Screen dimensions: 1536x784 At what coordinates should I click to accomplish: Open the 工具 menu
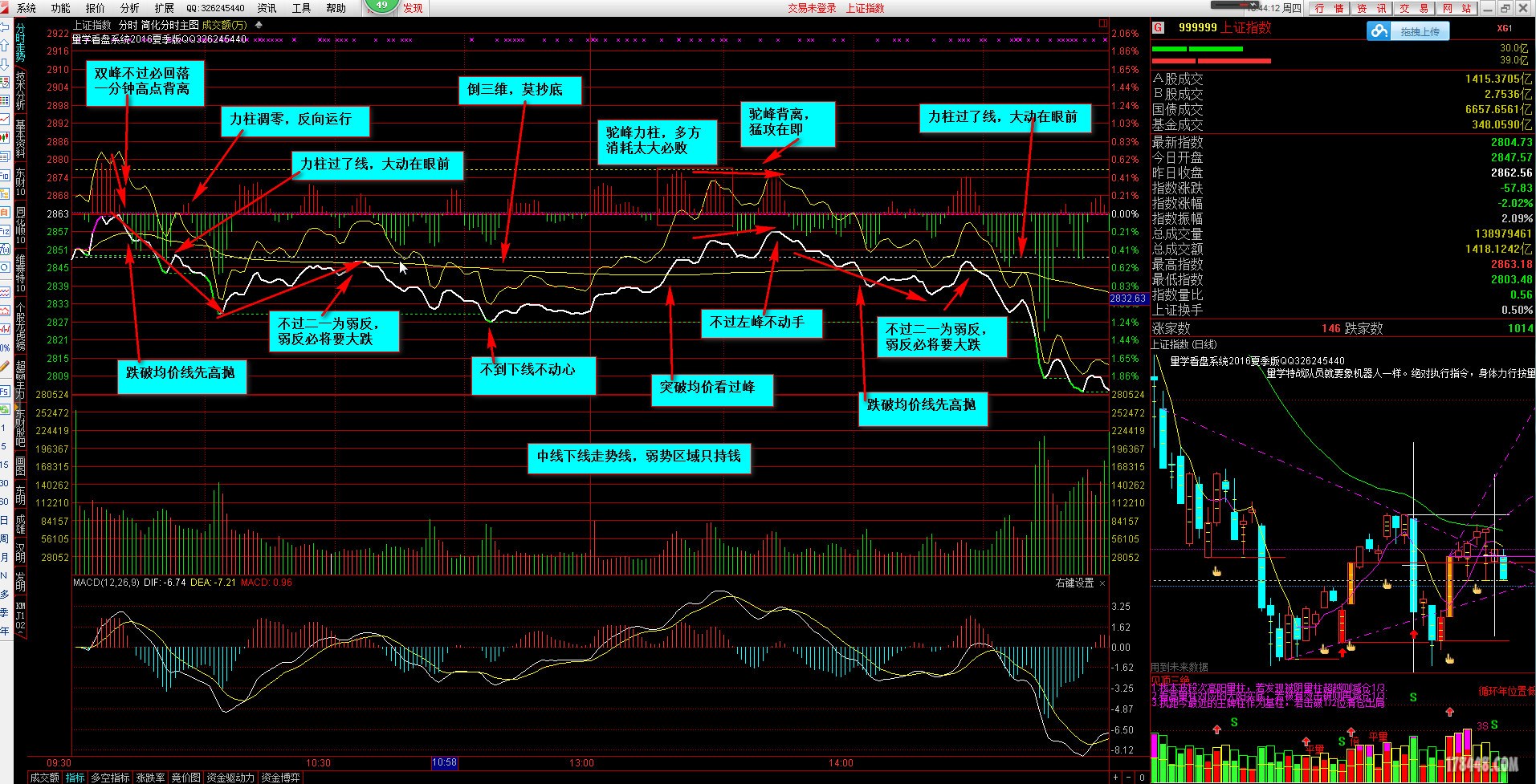coord(302,8)
